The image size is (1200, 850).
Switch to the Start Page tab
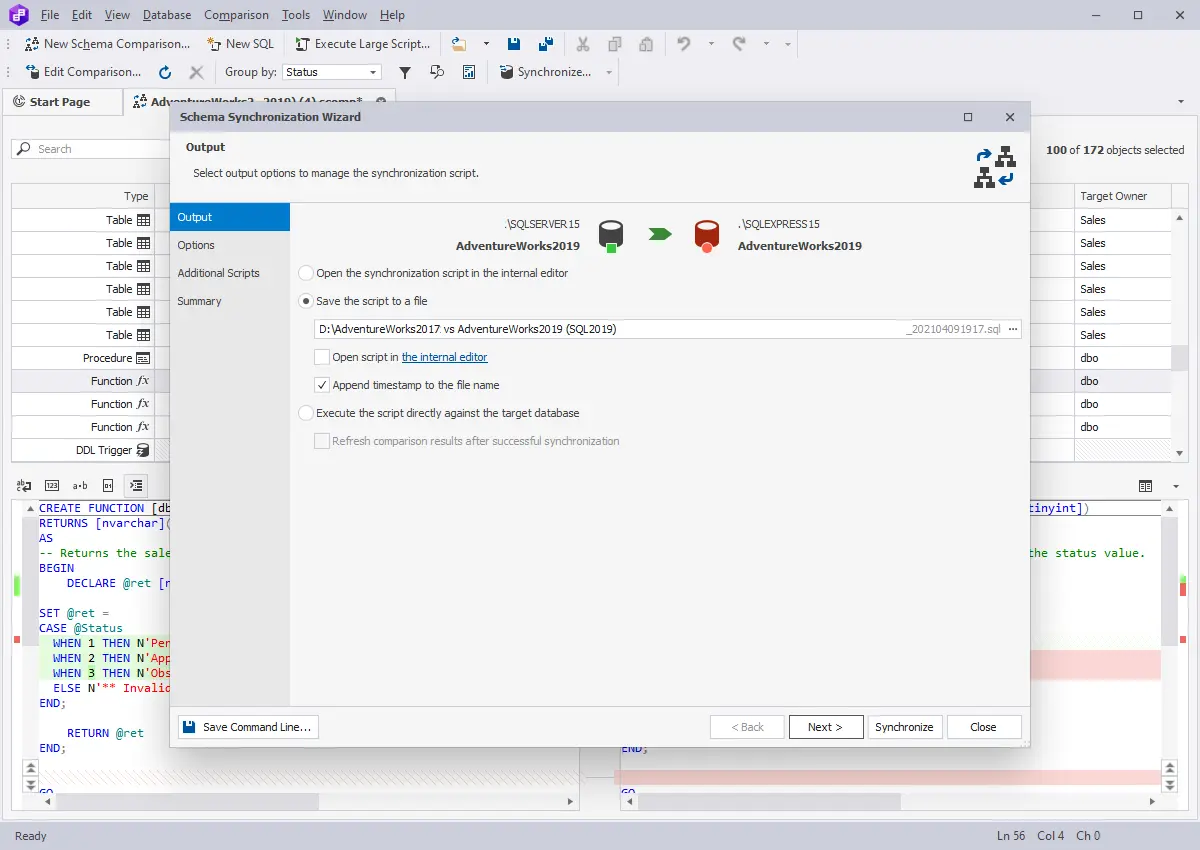pyautogui.click(x=60, y=102)
